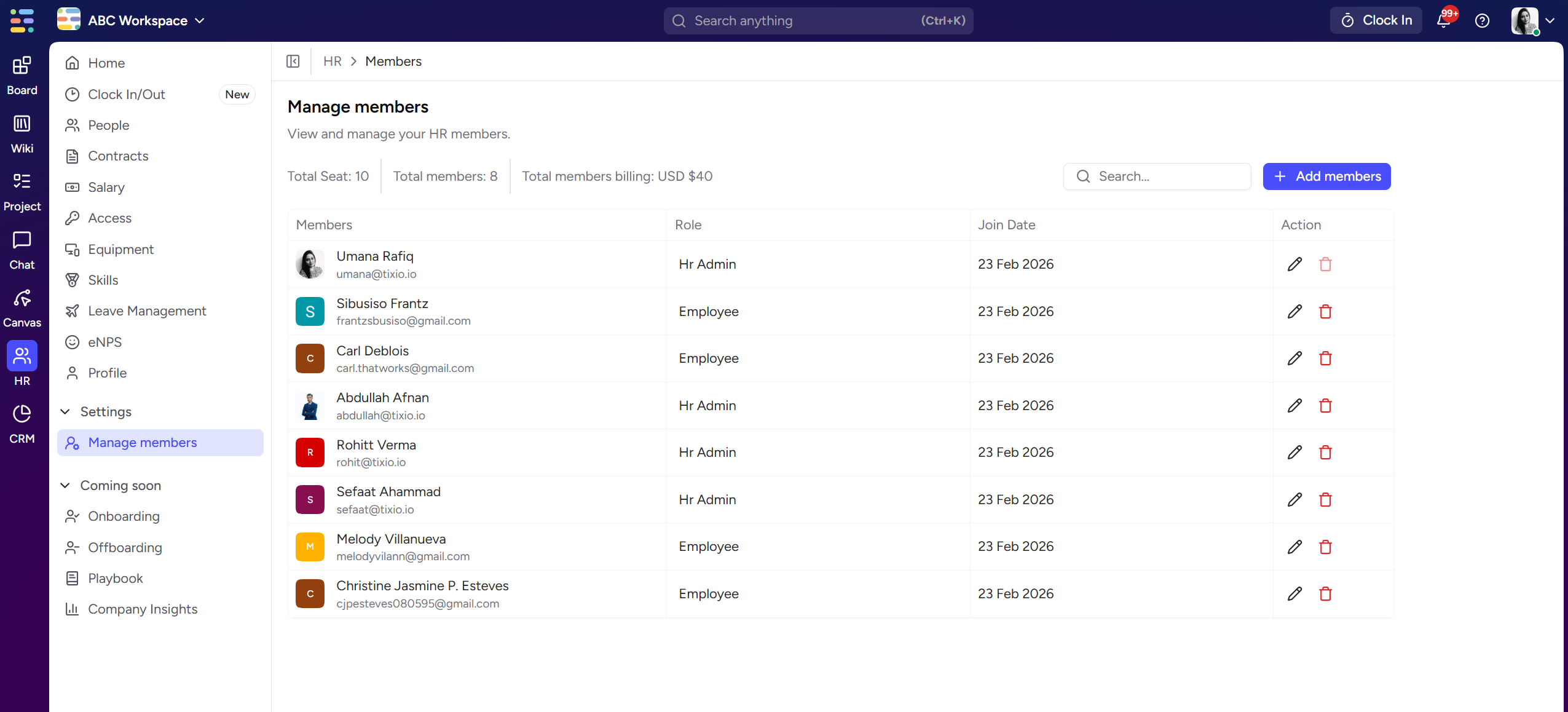Image resolution: width=1568 pixels, height=712 pixels.
Task: Delete Christine Jasmine P. Esteves member
Action: tap(1325, 594)
